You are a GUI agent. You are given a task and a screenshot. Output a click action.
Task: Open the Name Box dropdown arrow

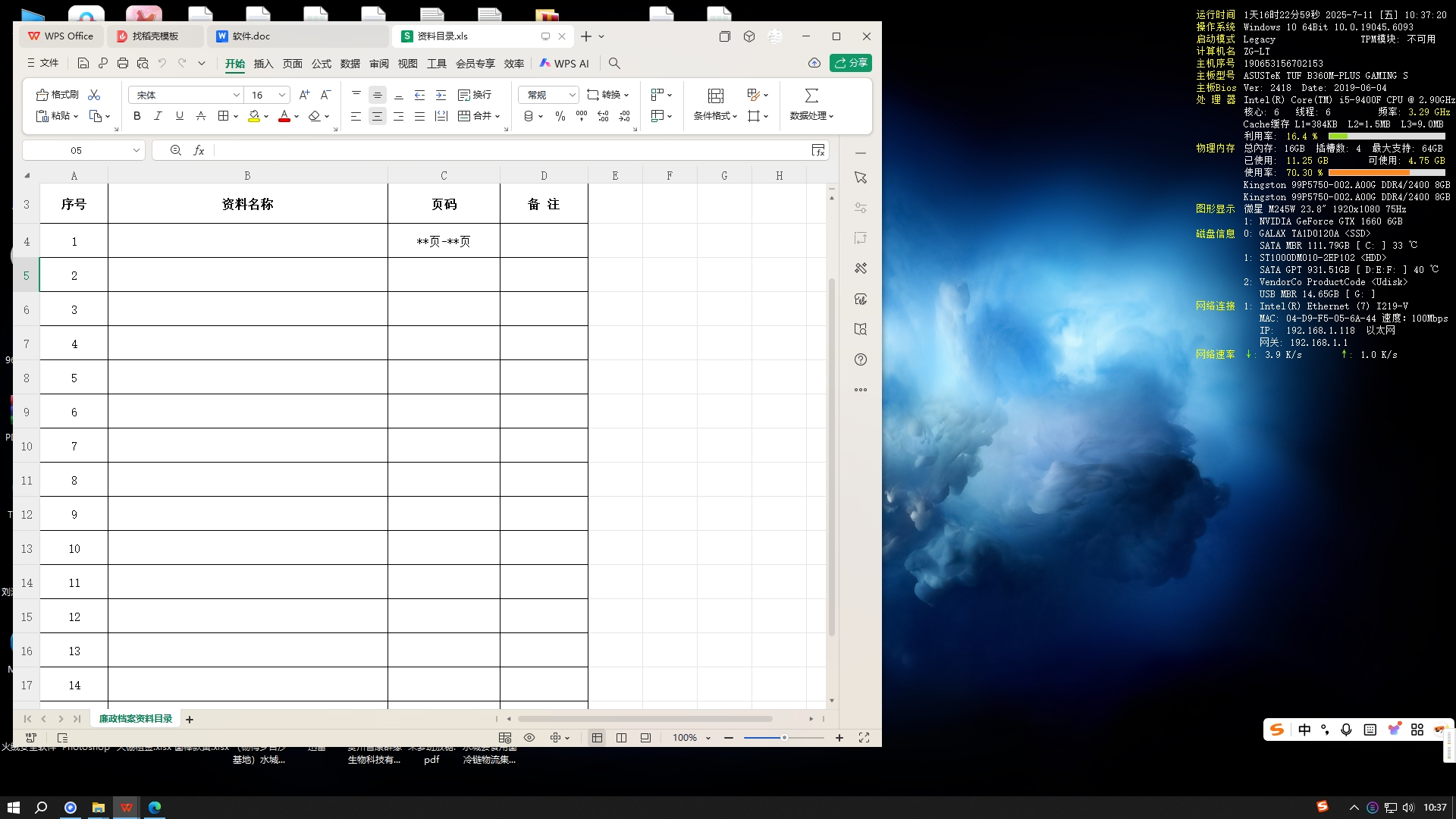tap(136, 150)
